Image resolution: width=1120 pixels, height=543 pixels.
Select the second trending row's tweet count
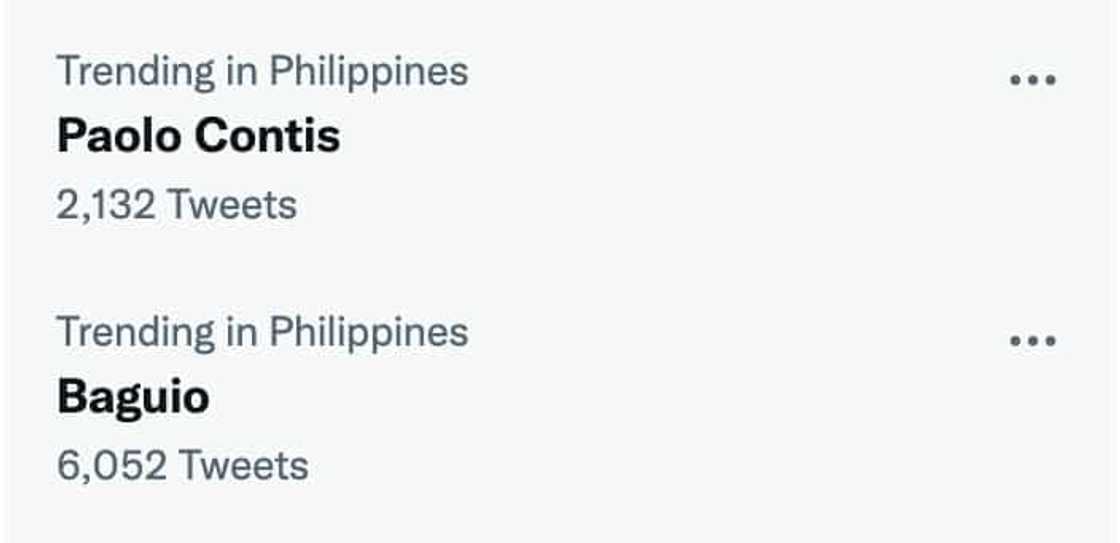click(182, 465)
